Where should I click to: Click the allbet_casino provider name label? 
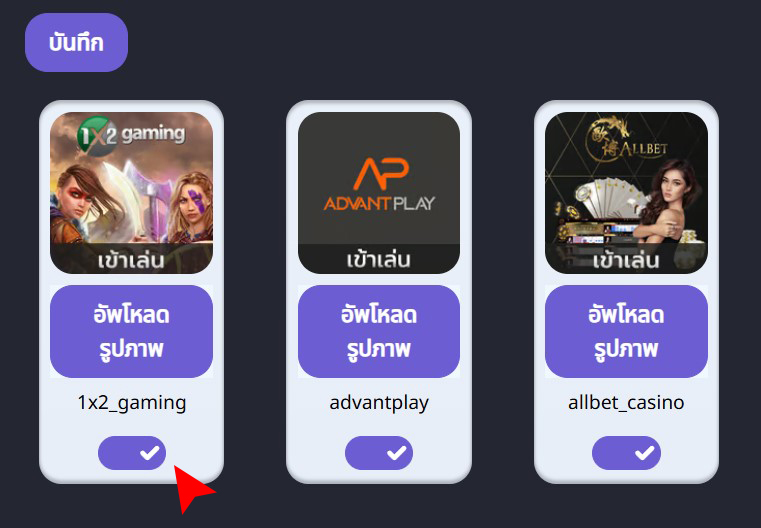click(626, 403)
